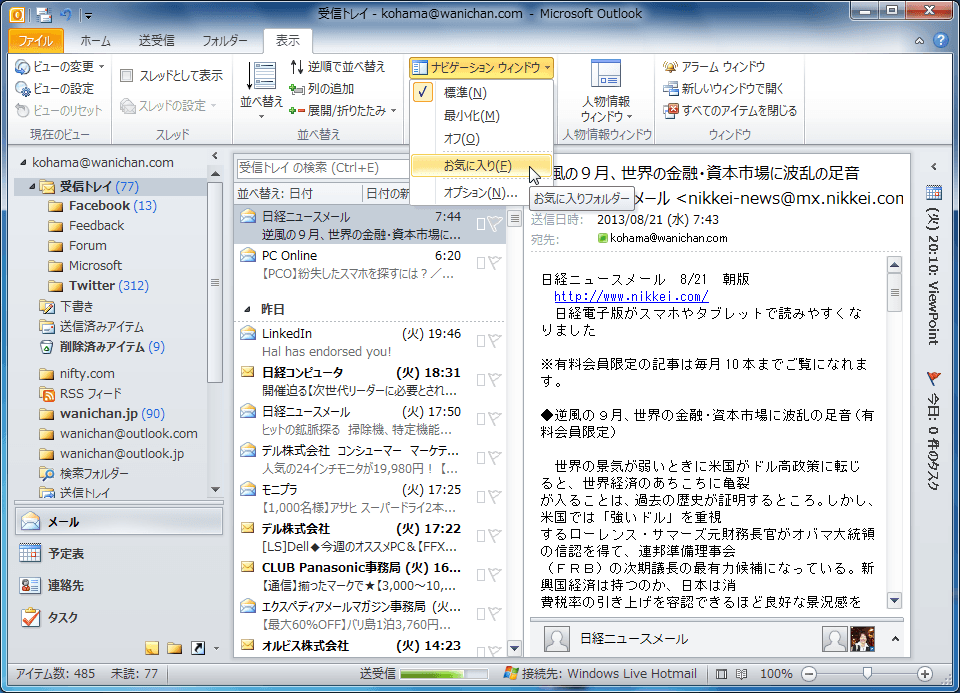Collapse the 受信トレイ folder node
The height and width of the screenshot is (693, 960).
point(32,185)
